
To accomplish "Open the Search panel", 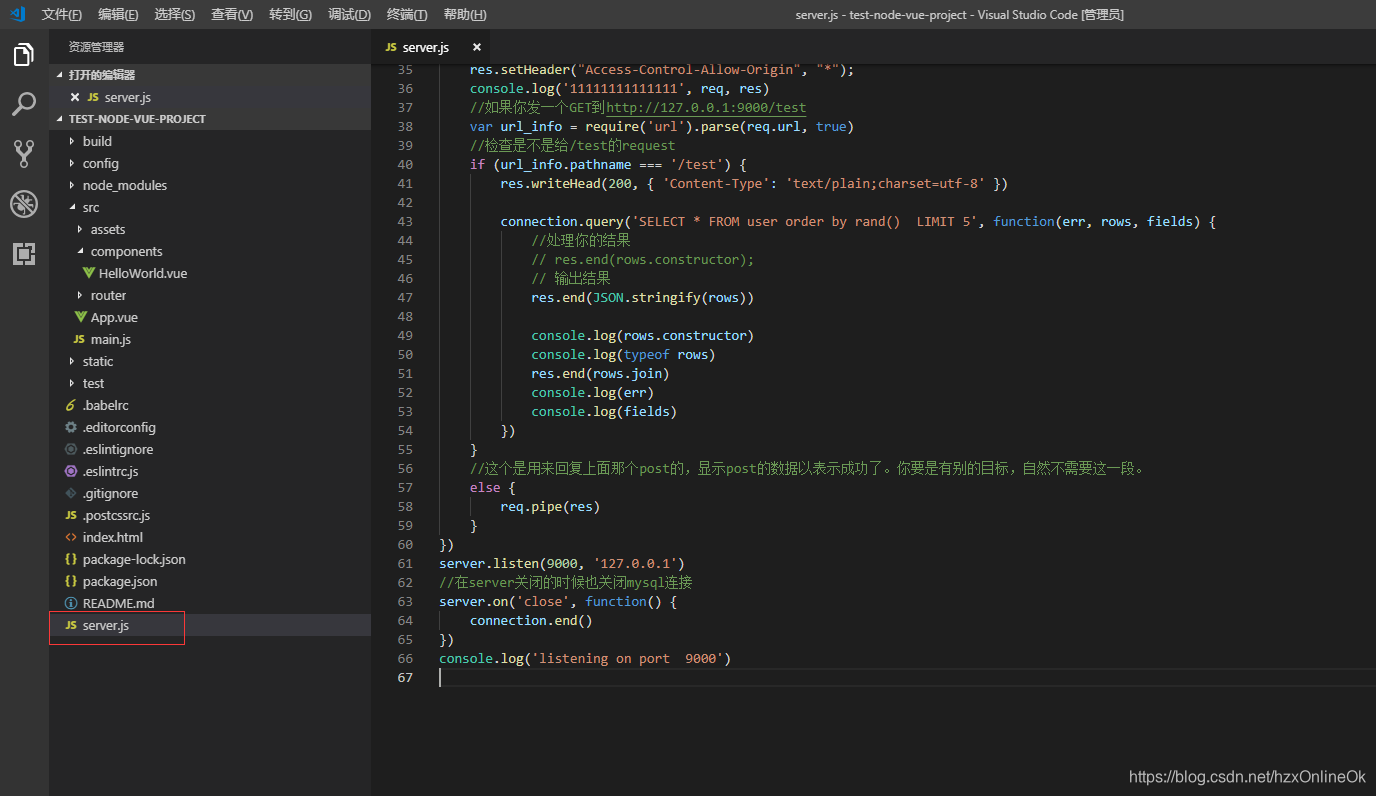I will point(24,104).
